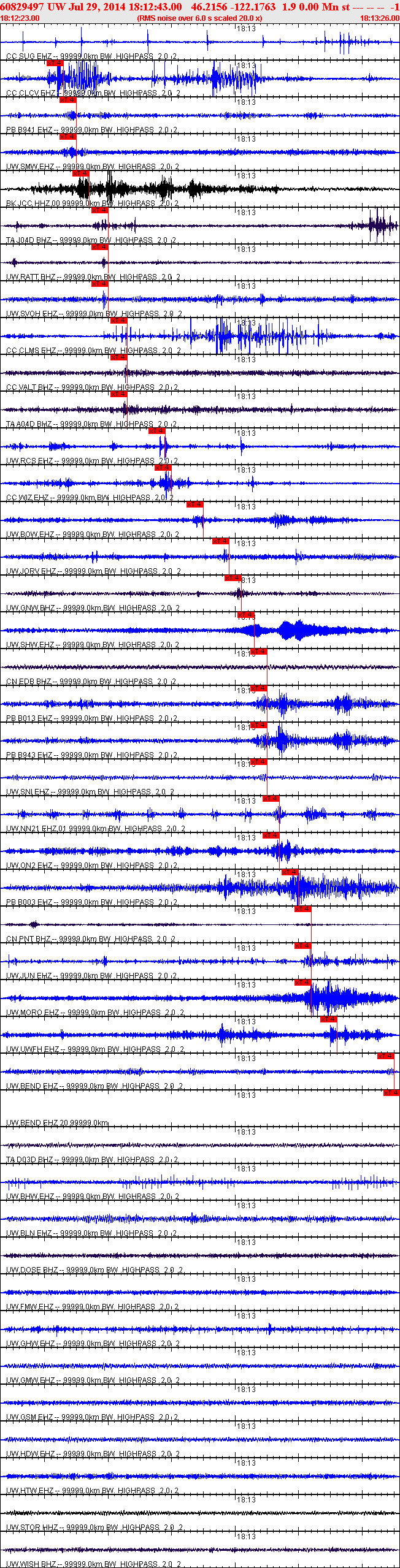Select the pick marker on CN.PNT trace
The image size is (400, 1568).
pyautogui.click(x=303, y=909)
